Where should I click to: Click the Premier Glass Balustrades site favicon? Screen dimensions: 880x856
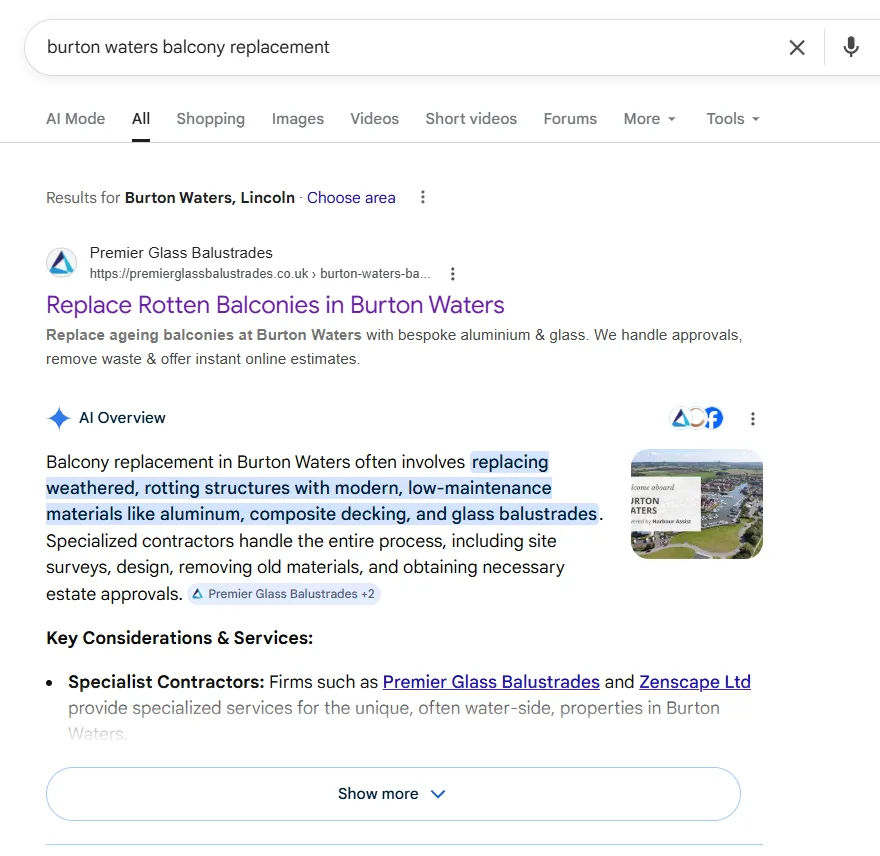point(61,262)
